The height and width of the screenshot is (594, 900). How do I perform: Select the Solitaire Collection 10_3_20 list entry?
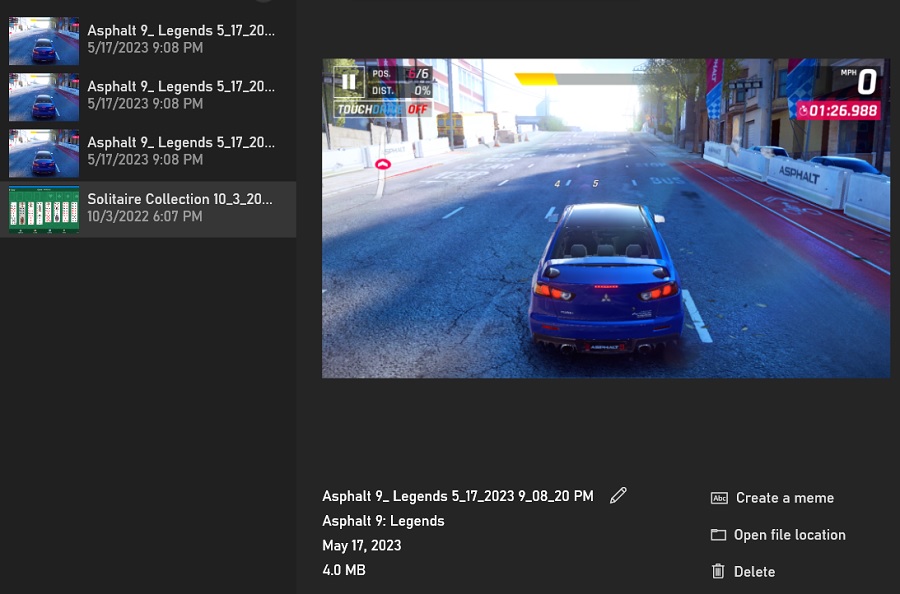coord(179,199)
